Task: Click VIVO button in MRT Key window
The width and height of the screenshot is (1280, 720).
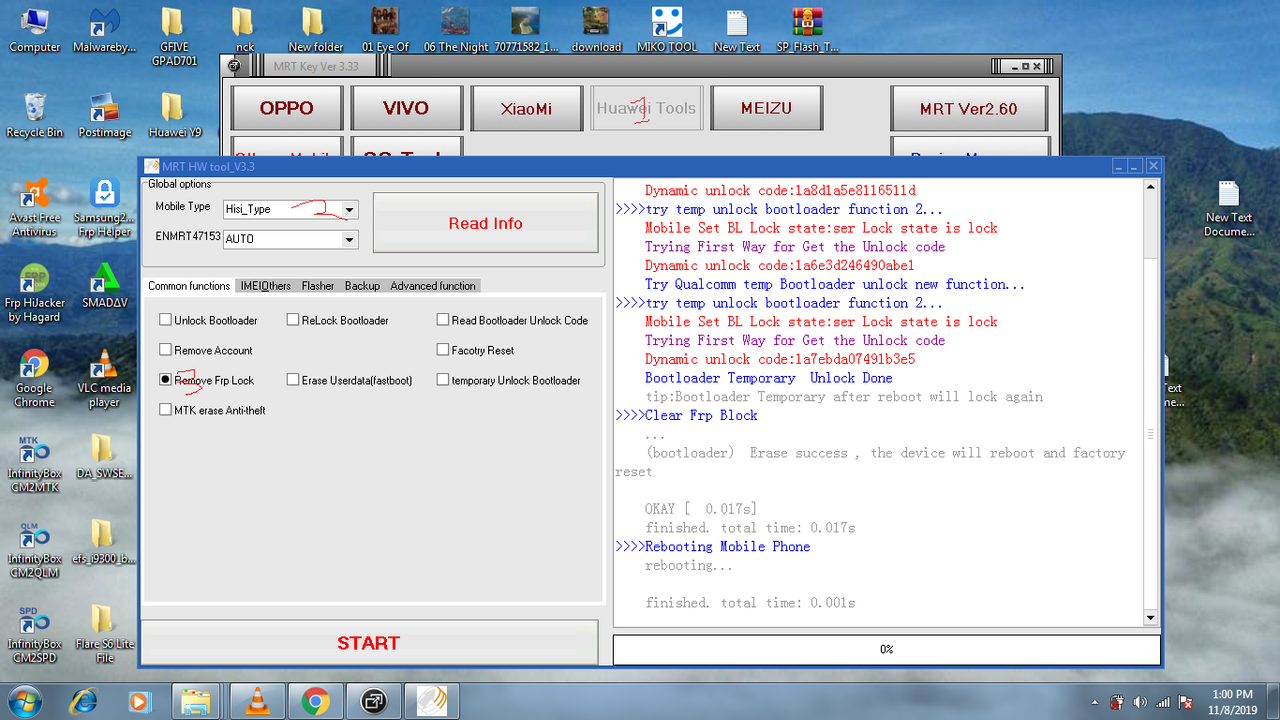Action: pos(406,108)
